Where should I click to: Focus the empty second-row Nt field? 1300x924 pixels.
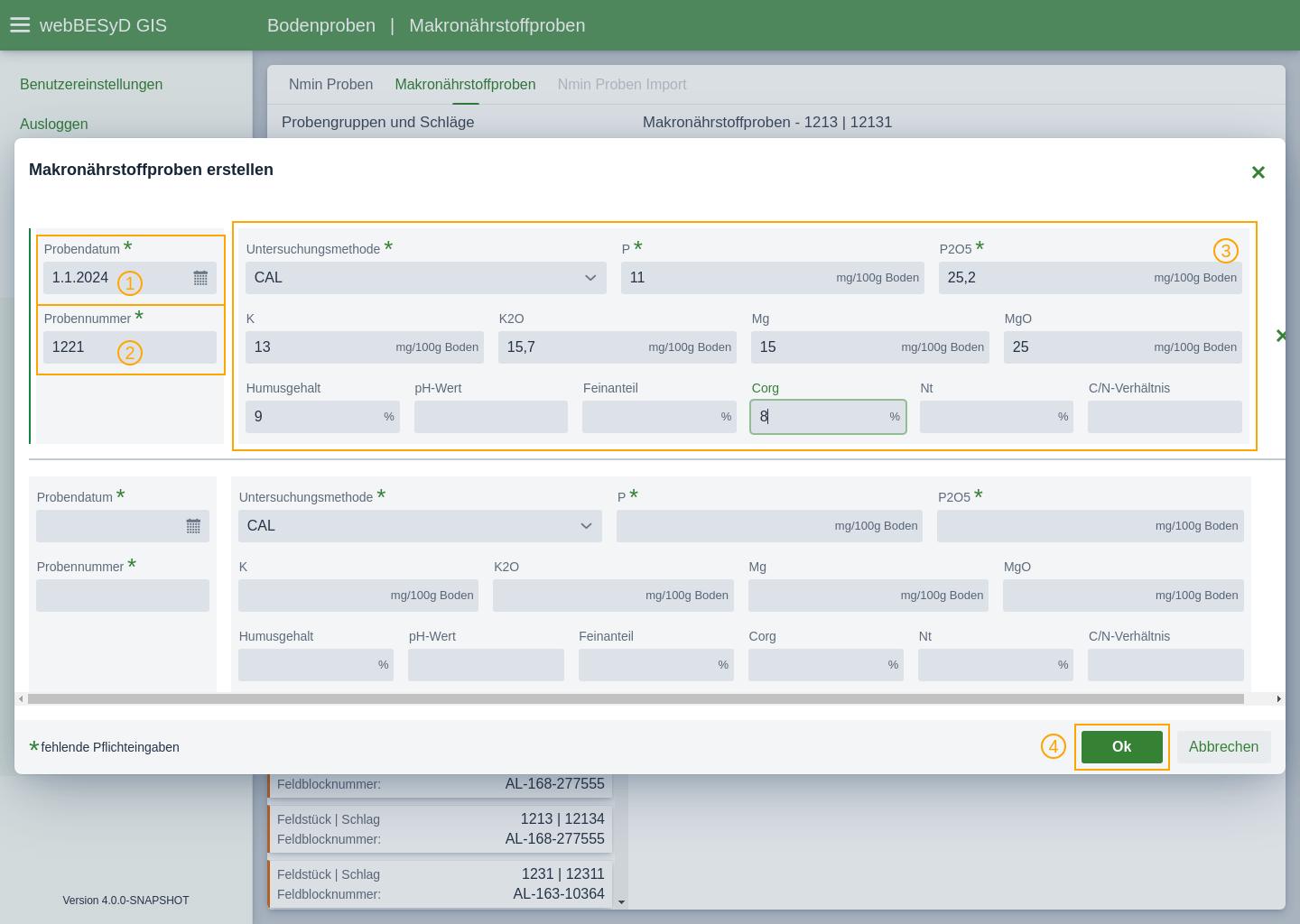(996, 665)
